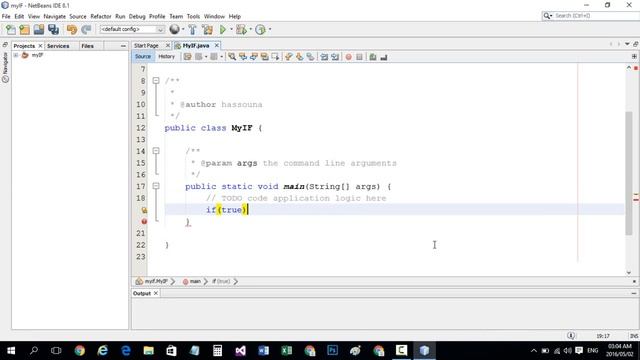This screenshot has width=640, height=360.
Task: Click the myif.MyIF breadcrumb
Action: (x=152, y=282)
